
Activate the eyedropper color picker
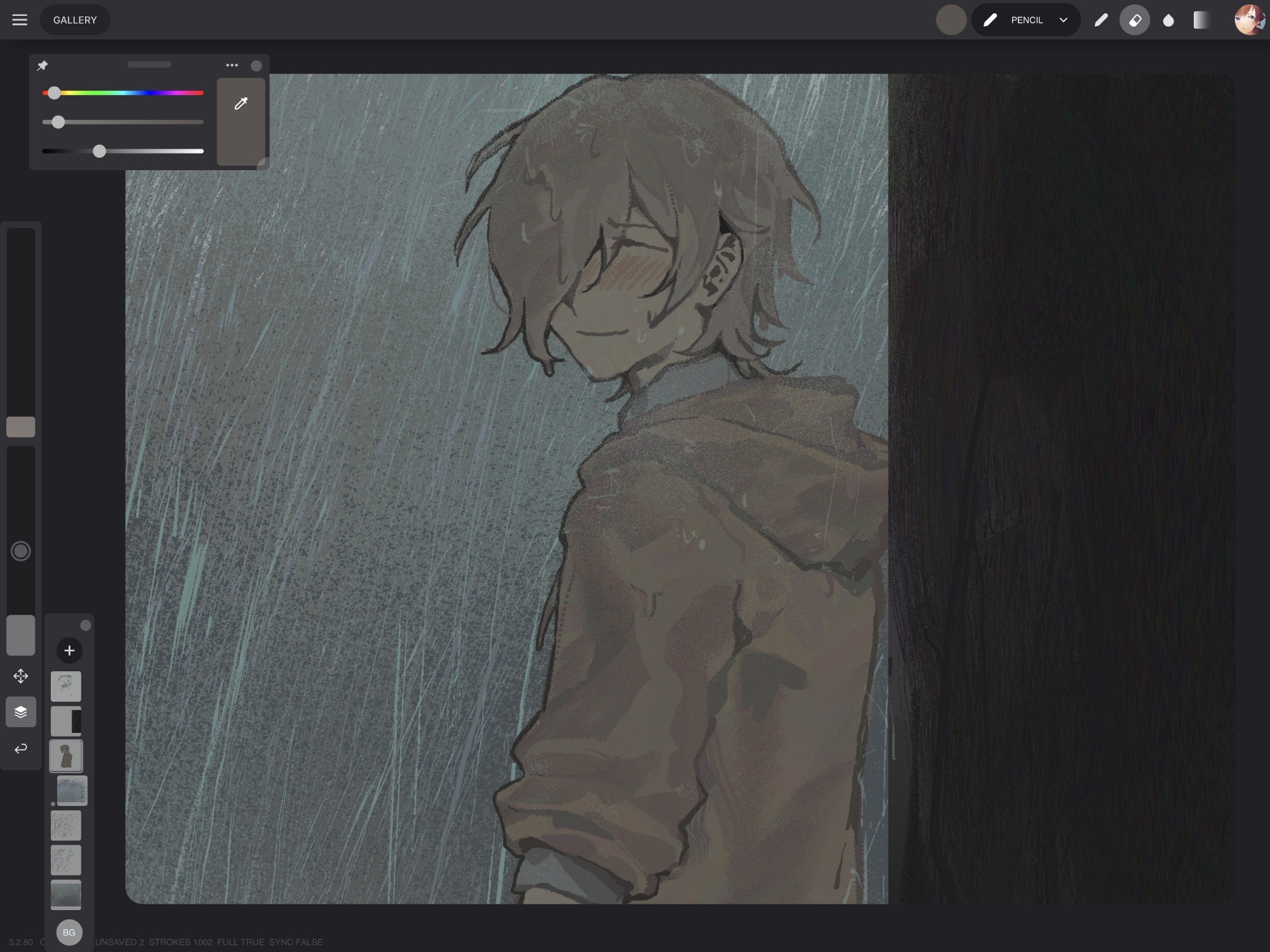(x=241, y=103)
